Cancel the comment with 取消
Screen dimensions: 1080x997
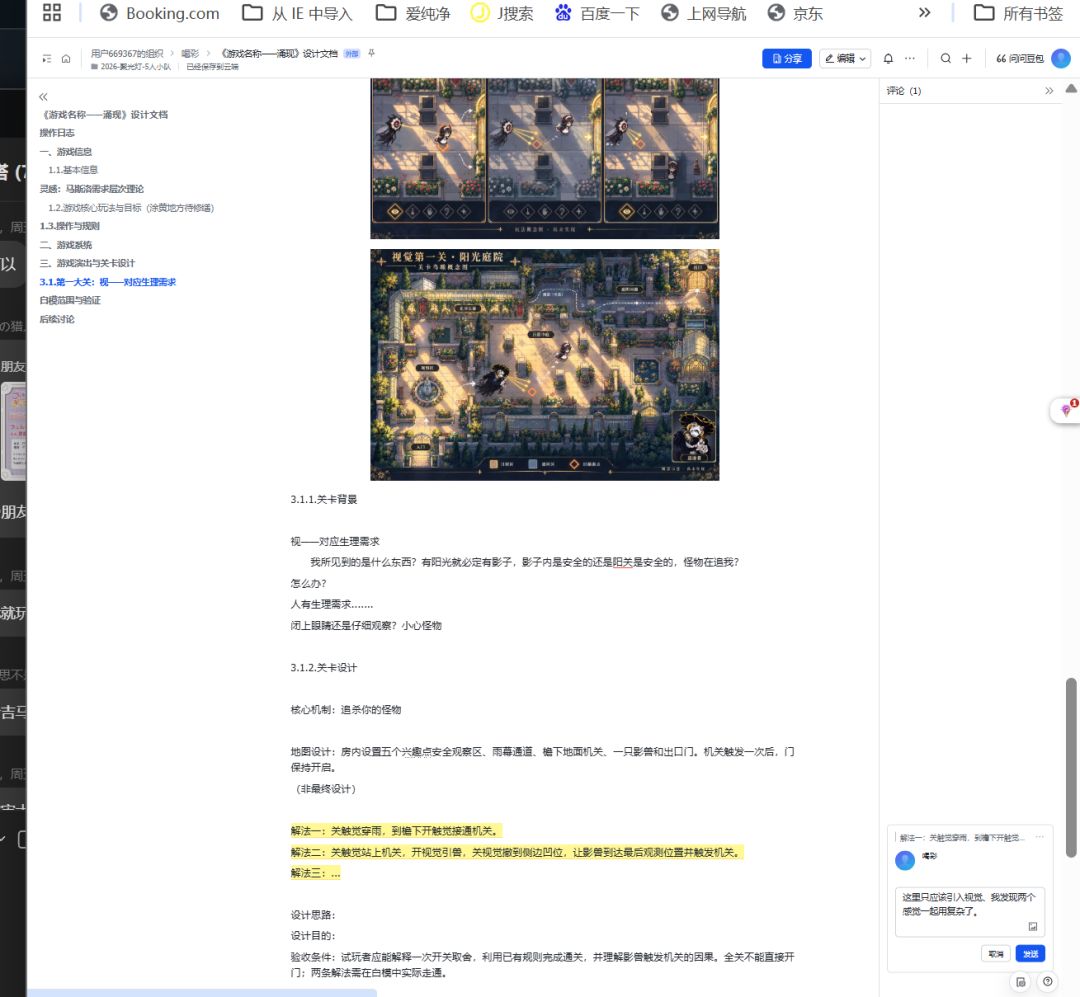click(995, 954)
